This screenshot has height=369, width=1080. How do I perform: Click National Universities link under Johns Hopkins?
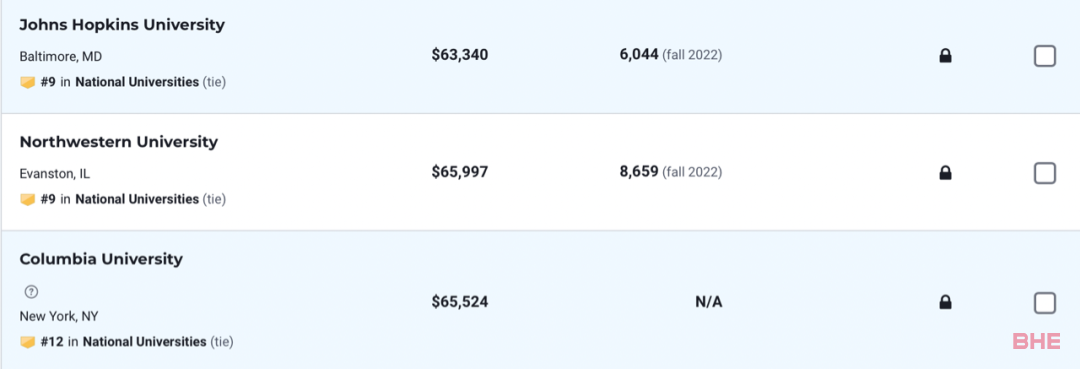click(137, 82)
